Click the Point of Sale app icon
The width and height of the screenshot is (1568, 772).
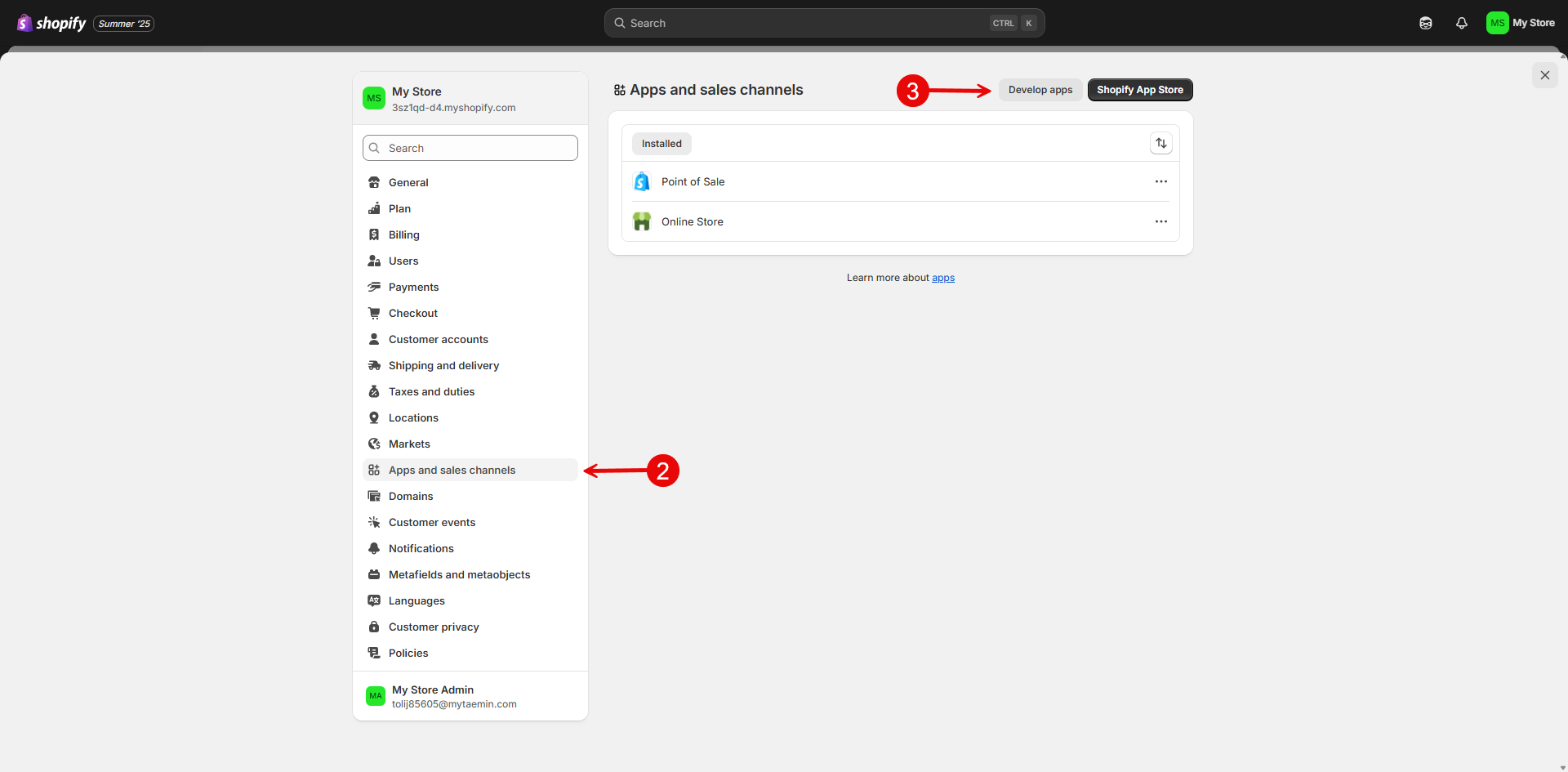click(x=642, y=181)
